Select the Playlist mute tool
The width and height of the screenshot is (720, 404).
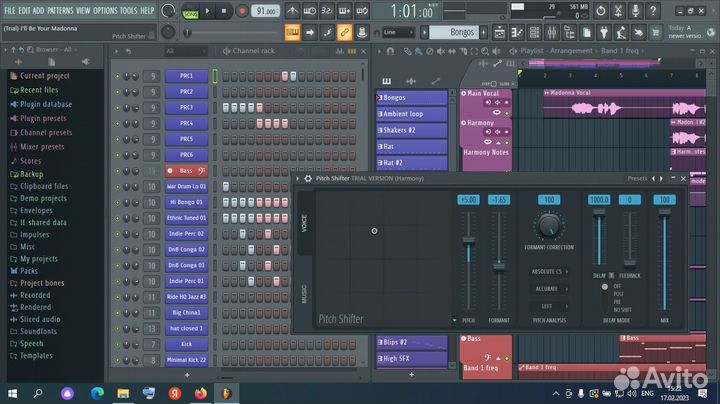pos(441,51)
